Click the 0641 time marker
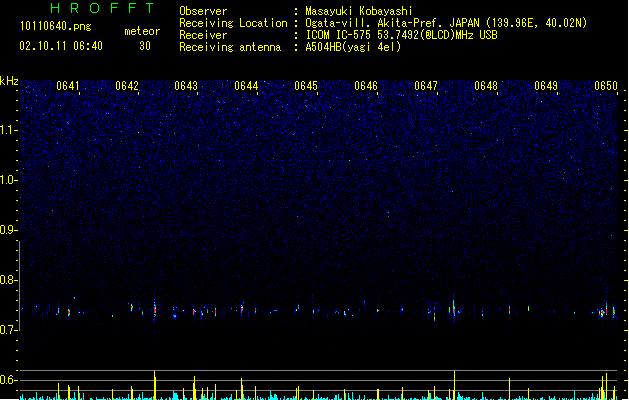Viewport: 629px width, 400px height. coord(68,86)
